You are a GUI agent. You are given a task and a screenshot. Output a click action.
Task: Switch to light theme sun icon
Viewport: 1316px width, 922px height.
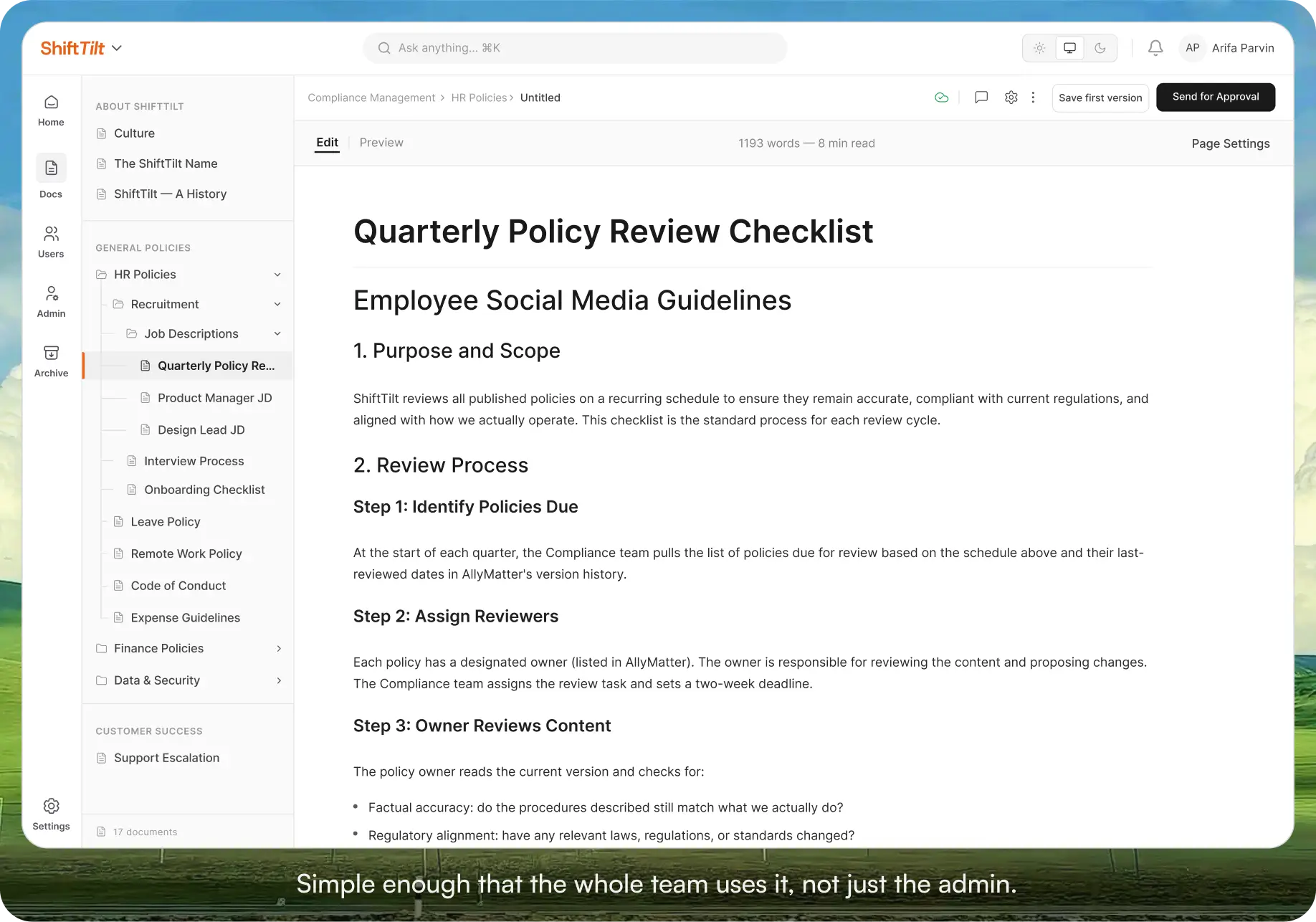click(1039, 48)
